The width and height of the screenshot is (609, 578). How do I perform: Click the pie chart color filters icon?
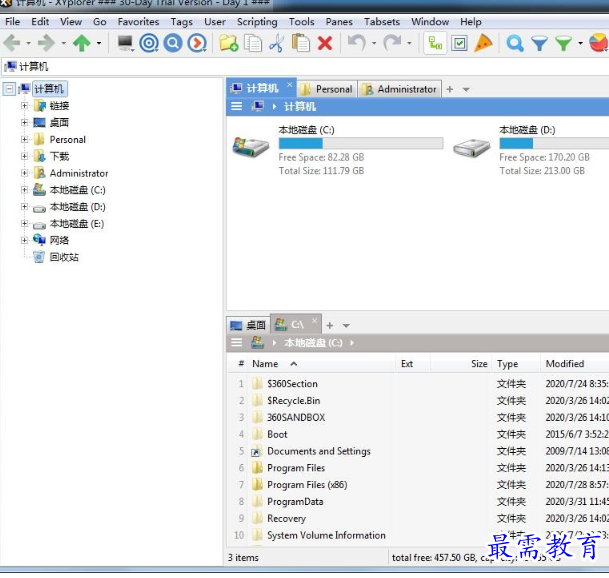point(599,43)
